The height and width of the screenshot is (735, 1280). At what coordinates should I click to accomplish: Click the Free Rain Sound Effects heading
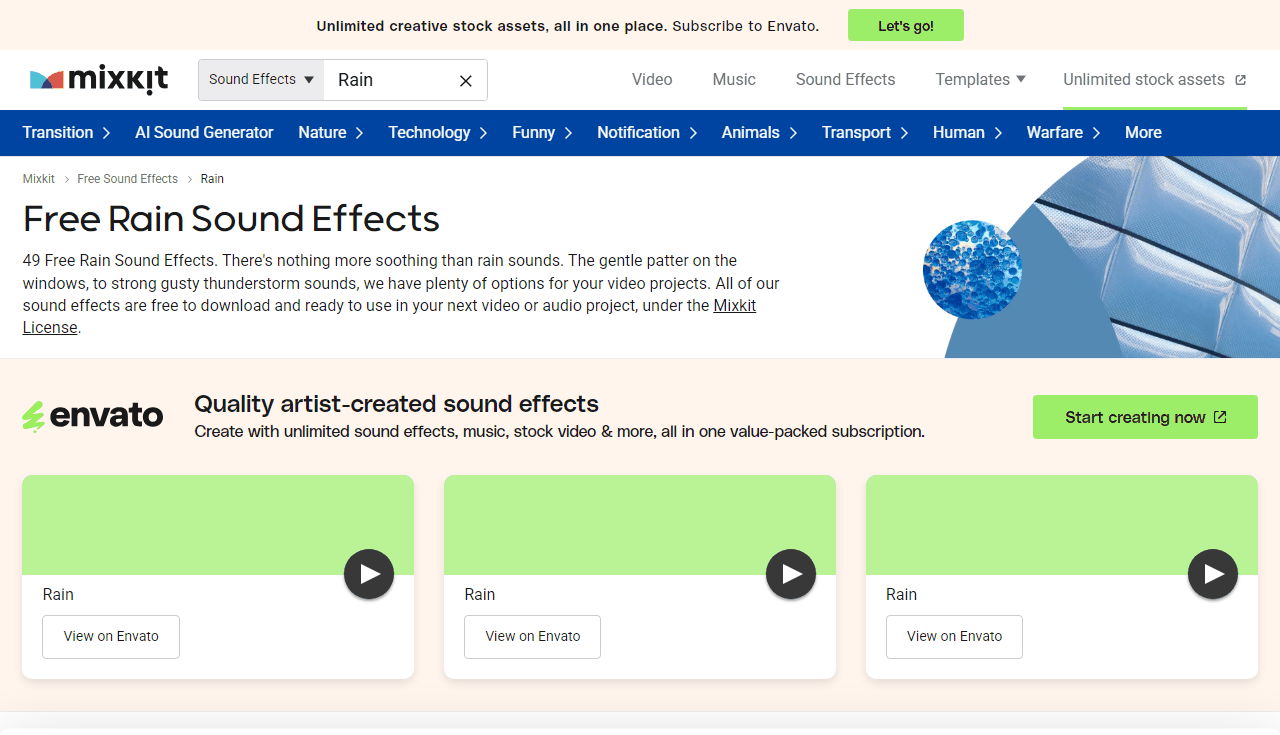click(231, 219)
